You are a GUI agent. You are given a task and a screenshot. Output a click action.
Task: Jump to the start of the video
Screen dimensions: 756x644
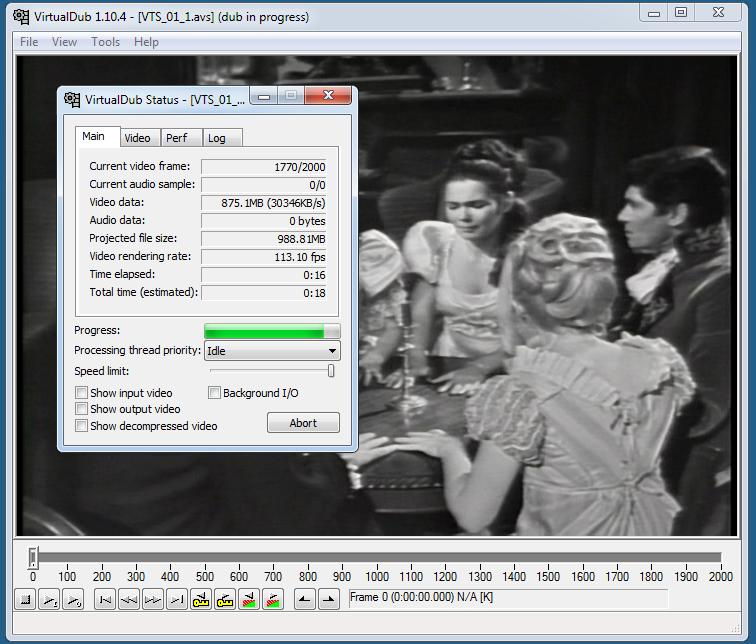[104, 599]
